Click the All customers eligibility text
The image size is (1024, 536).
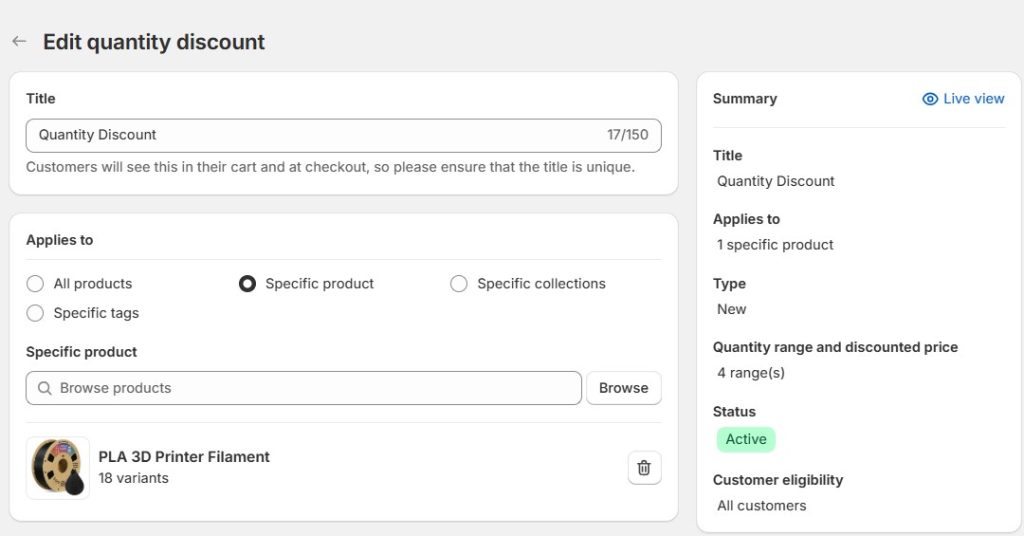tap(761, 506)
